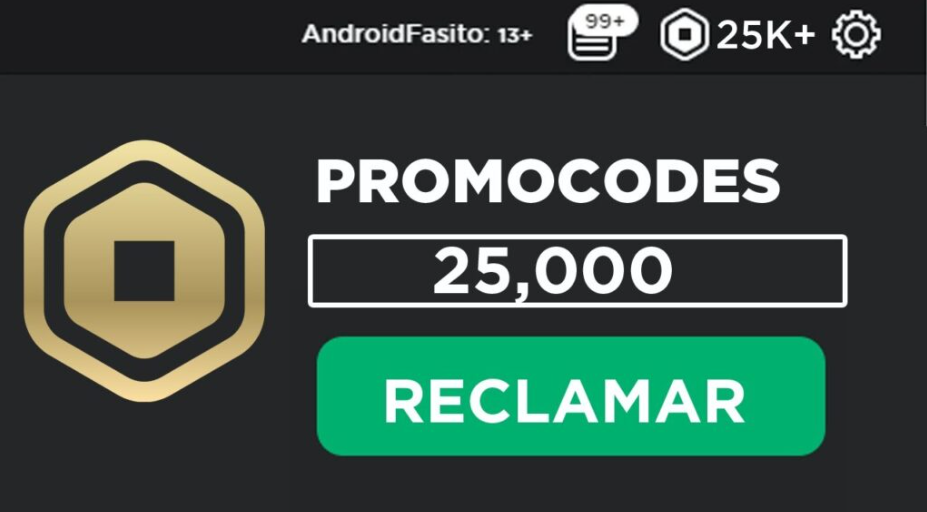
Task: Click the empty dark header bar area
Action: (148, 35)
